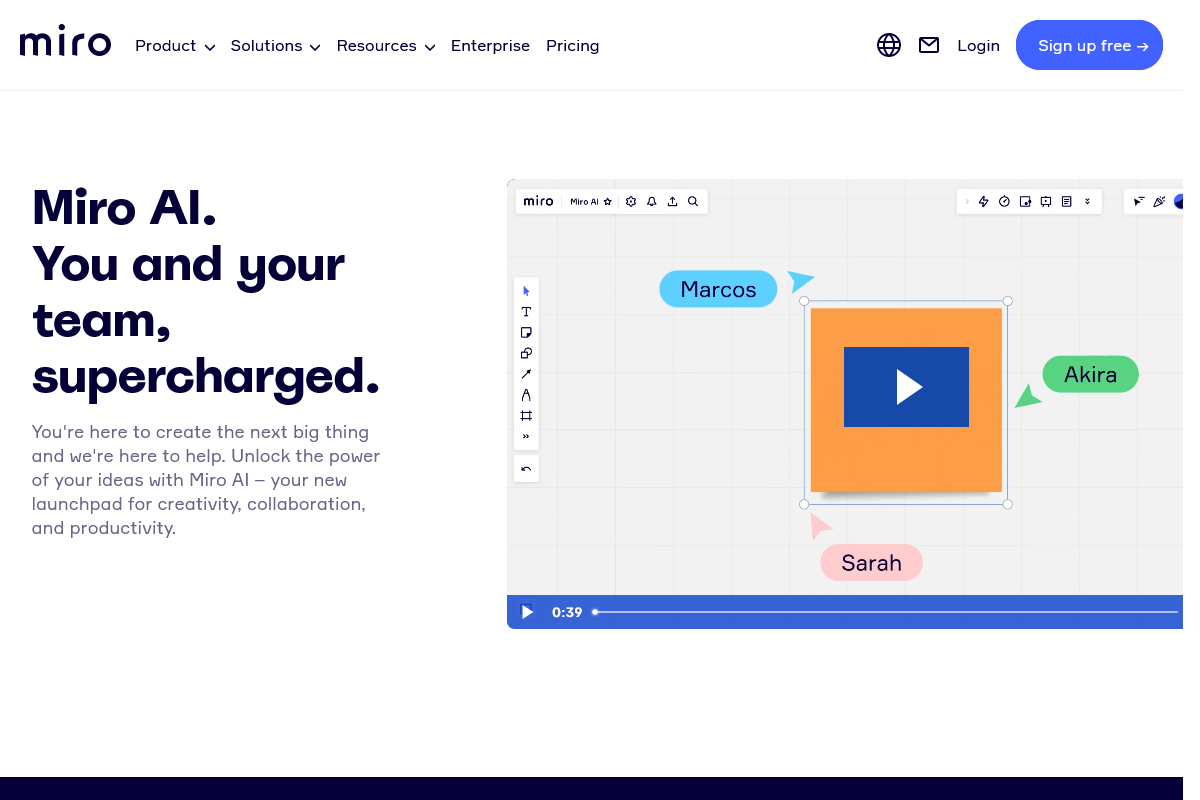Open the Pricing page
This screenshot has width=1200, height=800.
[x=572, y=45]
